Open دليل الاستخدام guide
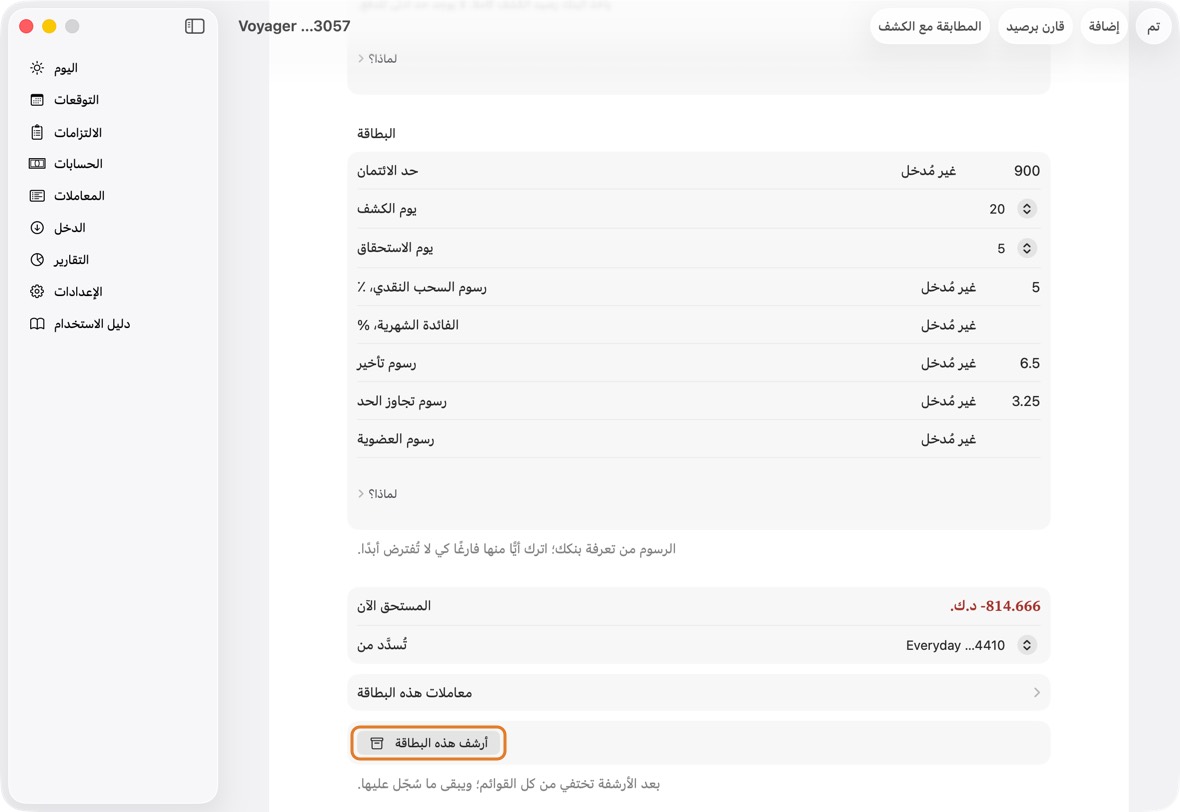The height and width of the screenshot is (812, 1180). pyautogui.click(x=113, y=324)
